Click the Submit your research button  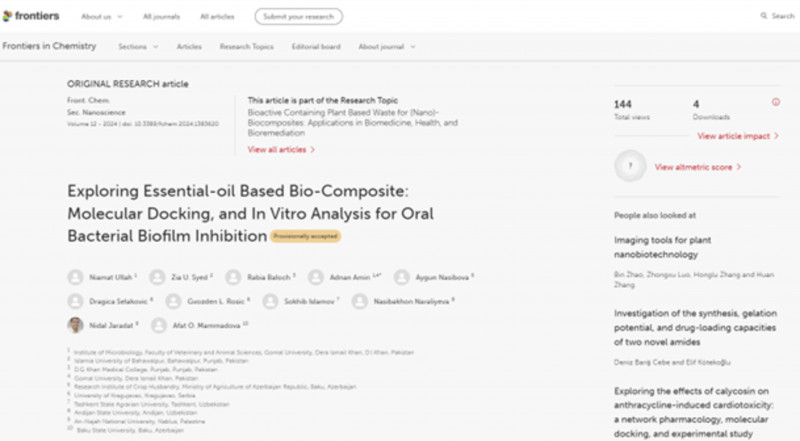coord(298,16)
